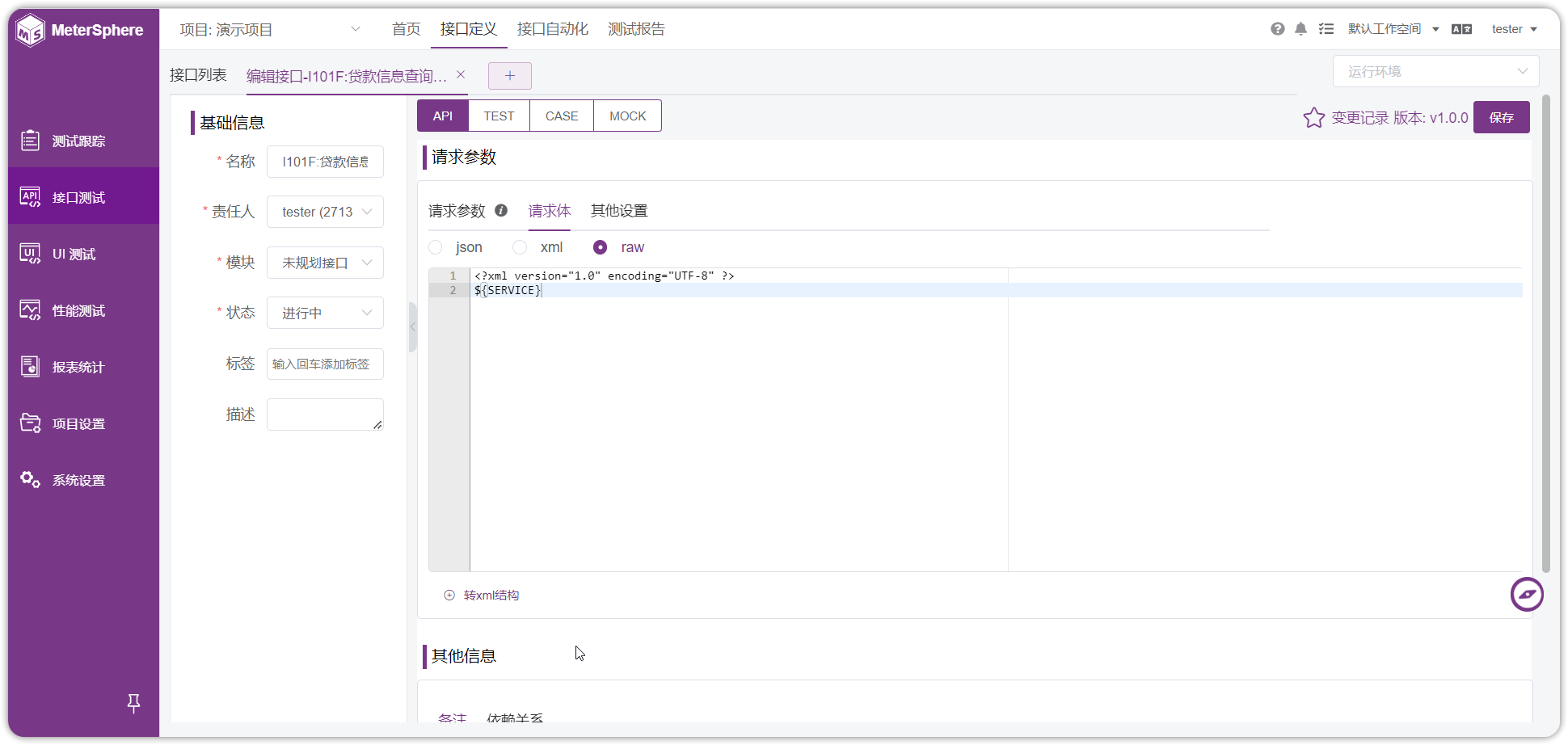Switch to the CASE tab

[562, 116]
